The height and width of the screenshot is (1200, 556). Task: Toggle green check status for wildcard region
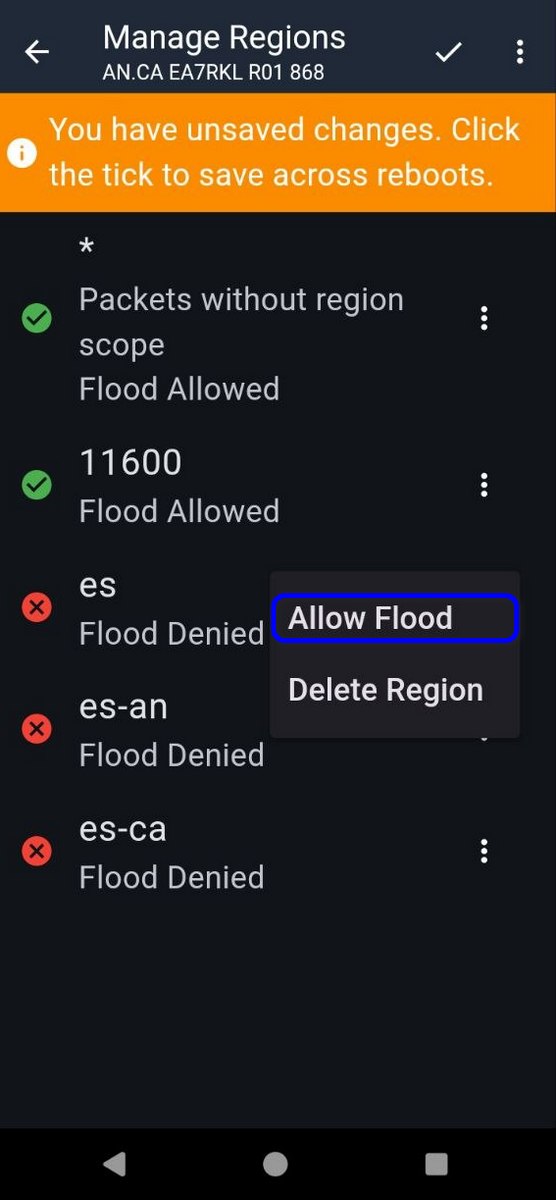pos(37,319)
